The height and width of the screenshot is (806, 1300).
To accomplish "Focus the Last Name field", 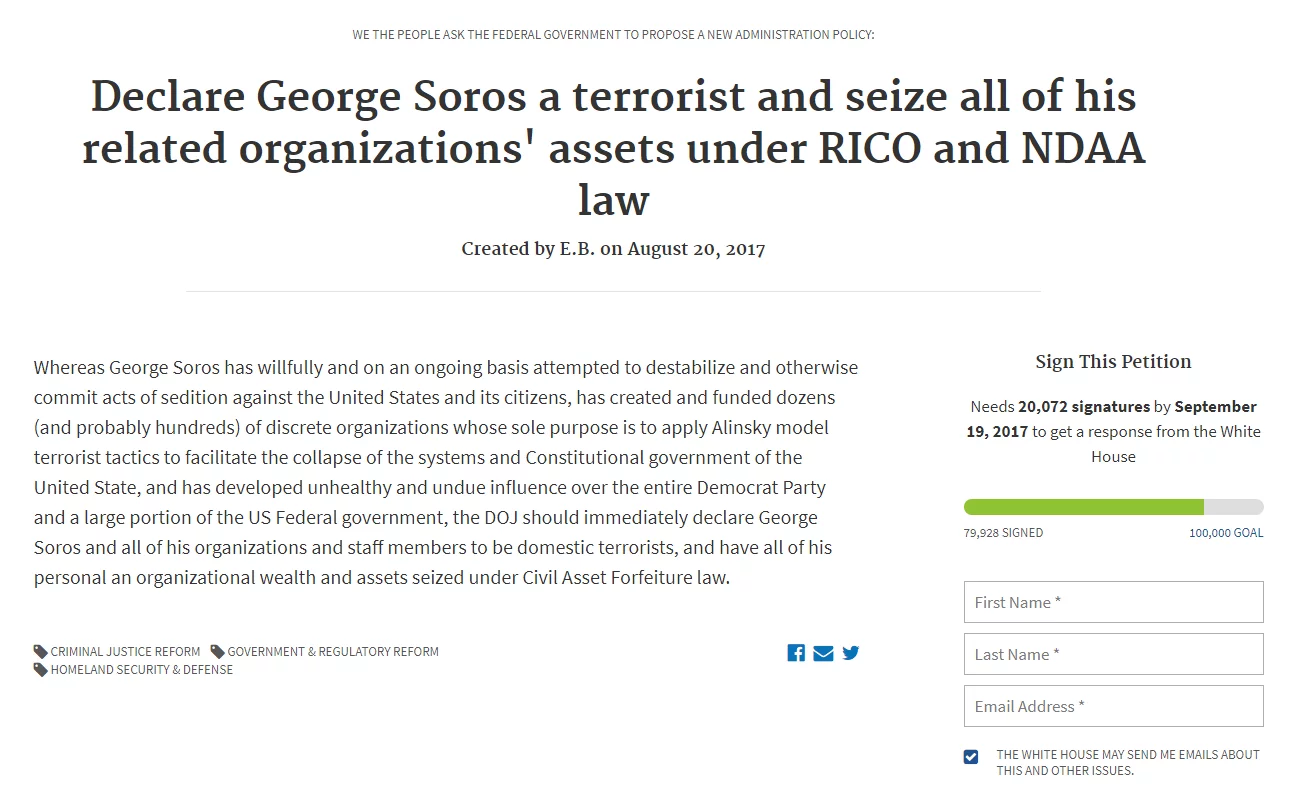I will (x=1113, y=654).
